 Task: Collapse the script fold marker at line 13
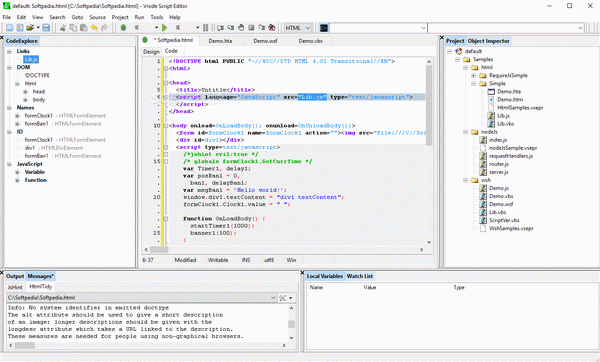166,147
